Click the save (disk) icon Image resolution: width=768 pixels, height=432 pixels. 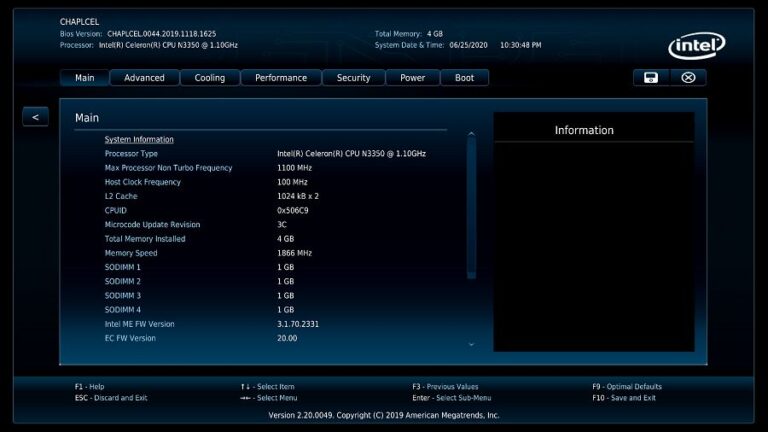(x=651, y=78)
